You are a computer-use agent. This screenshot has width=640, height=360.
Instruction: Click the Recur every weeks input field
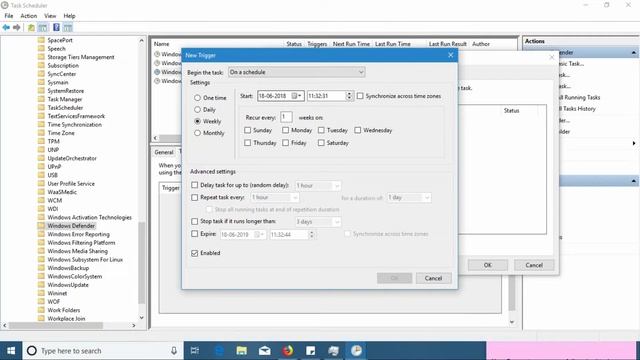coord(286,117)
